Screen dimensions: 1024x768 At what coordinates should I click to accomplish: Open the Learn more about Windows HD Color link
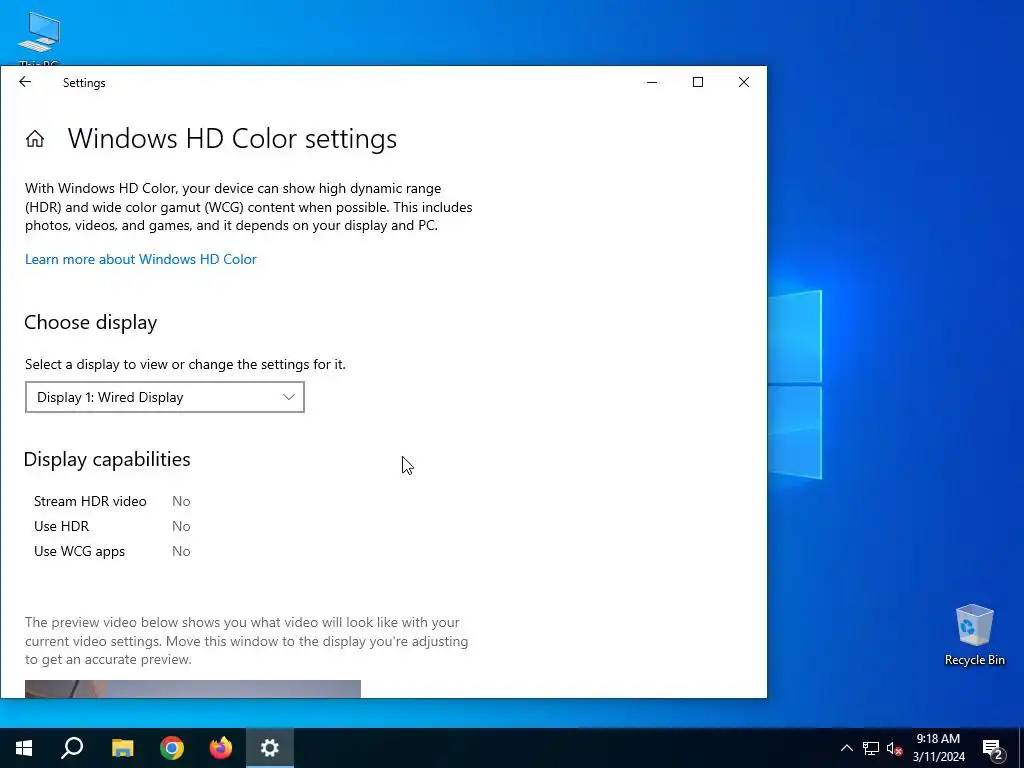click(140, 259)
